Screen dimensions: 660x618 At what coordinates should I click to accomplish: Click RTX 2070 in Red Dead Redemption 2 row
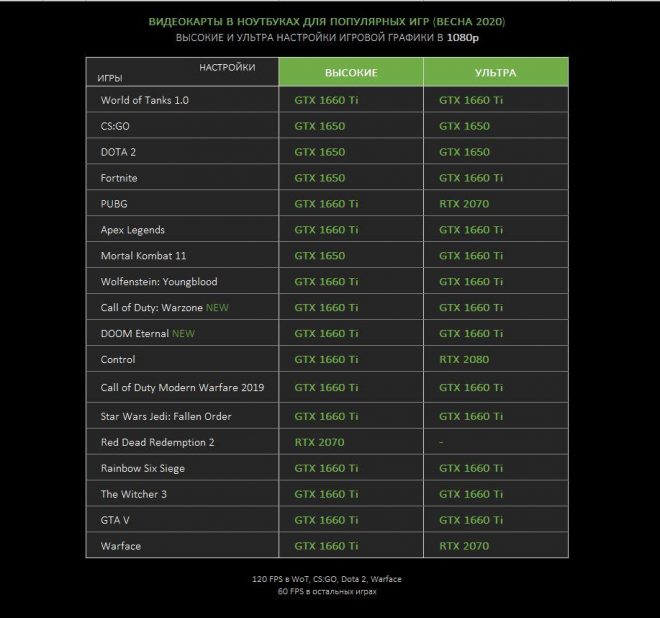319,442
